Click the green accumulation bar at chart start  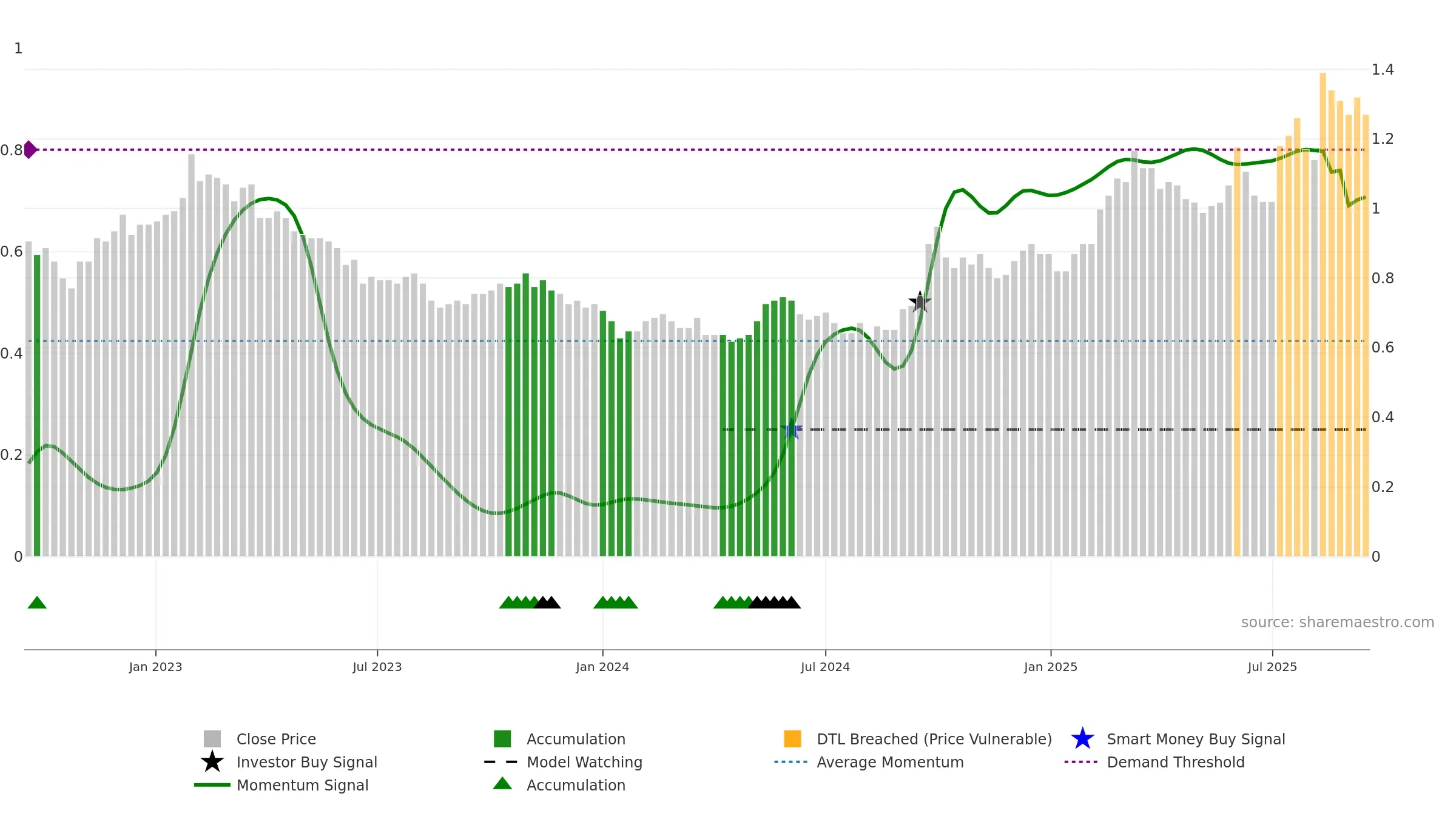coord(37,405)
